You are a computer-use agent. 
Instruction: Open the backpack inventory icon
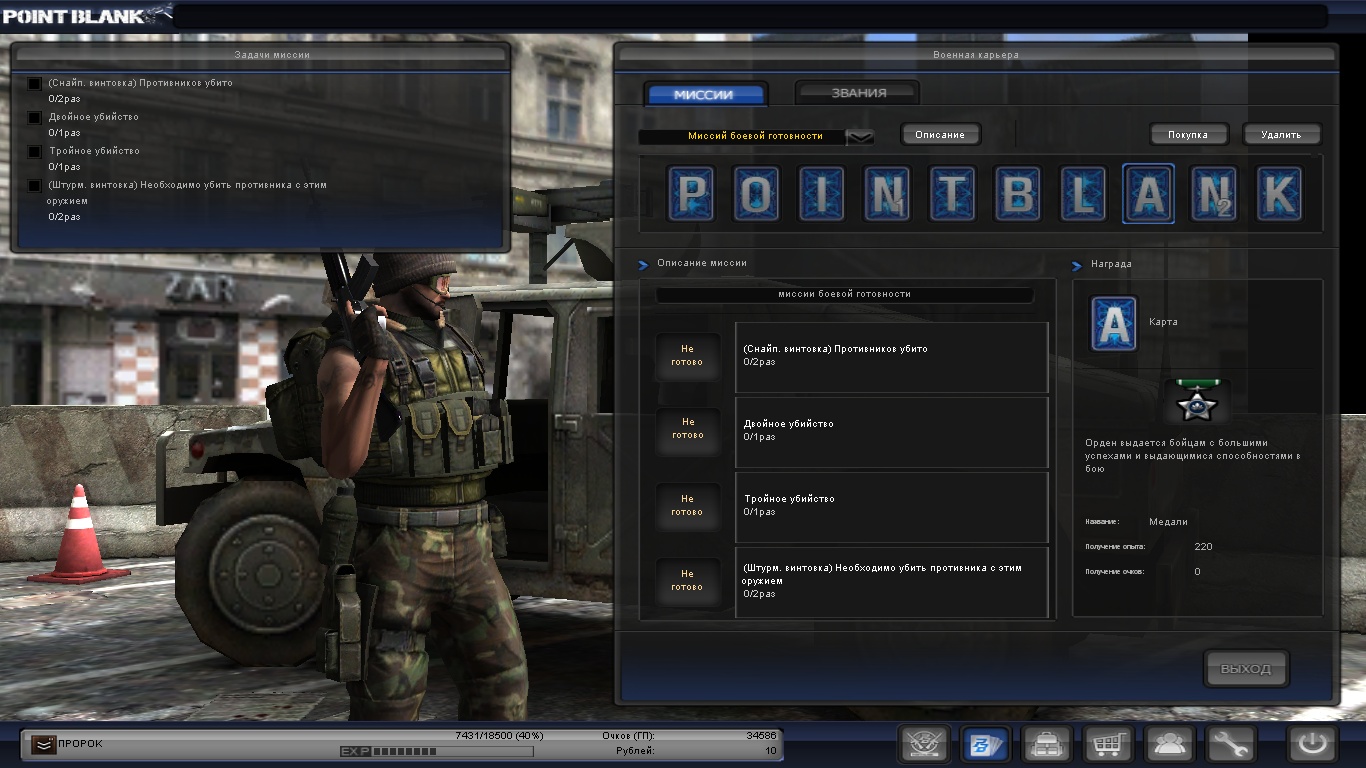[1047, 744]
